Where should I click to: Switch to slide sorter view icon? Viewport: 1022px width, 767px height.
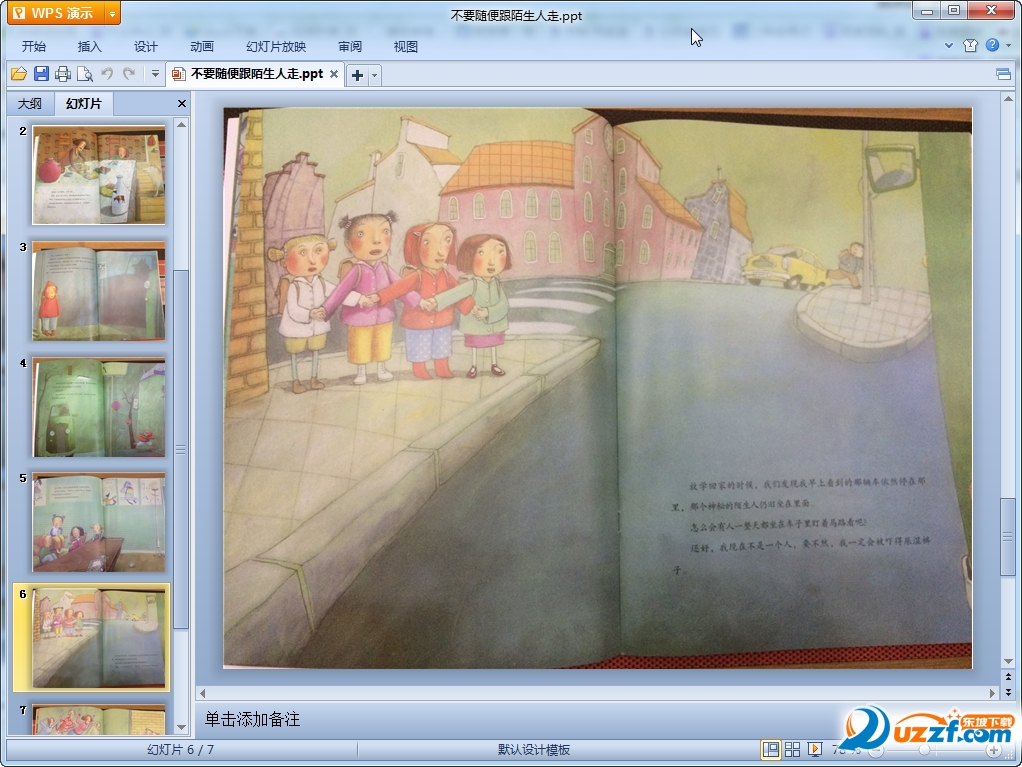point(793,750)
